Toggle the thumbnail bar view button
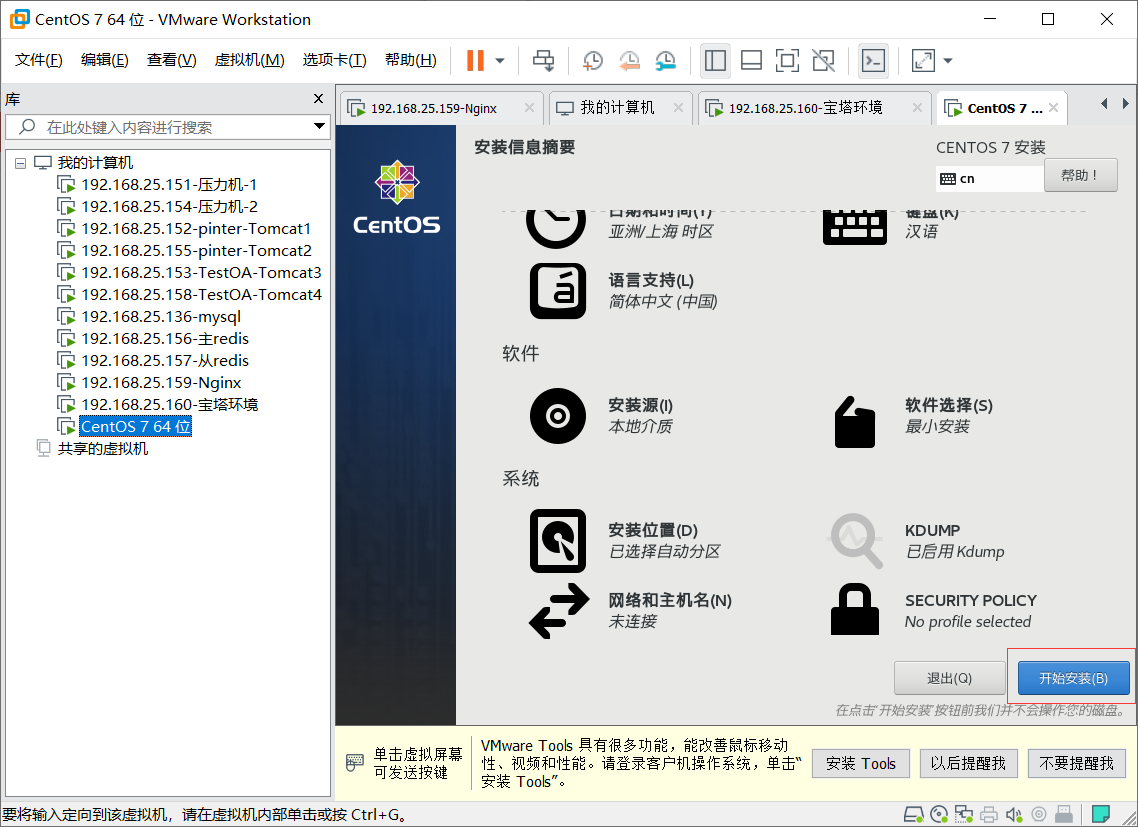 [x=751, y=60]
